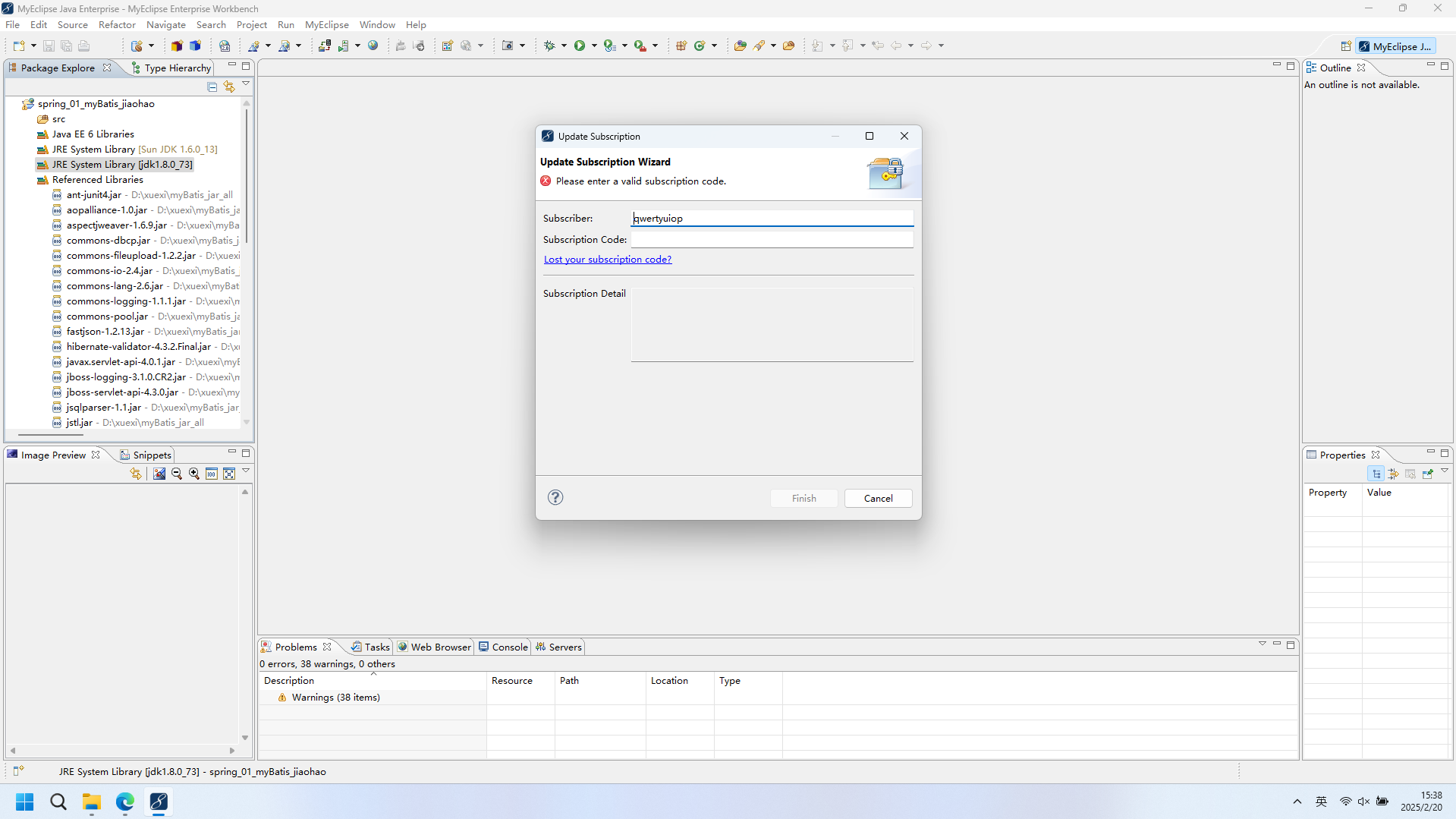
Task: Open the Debug configurations dropdown arrow
Action: tap(564, 46)
